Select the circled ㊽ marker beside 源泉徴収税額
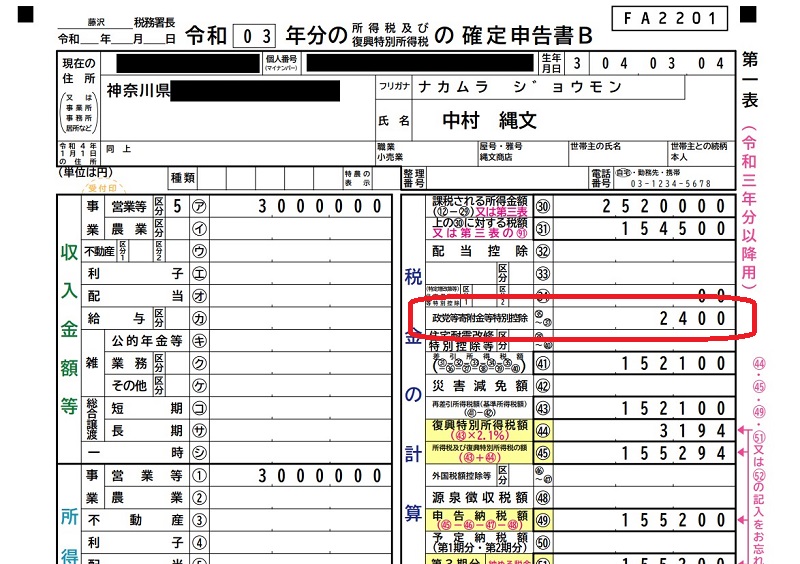This screenshot has height=564, width=800. 544,497
